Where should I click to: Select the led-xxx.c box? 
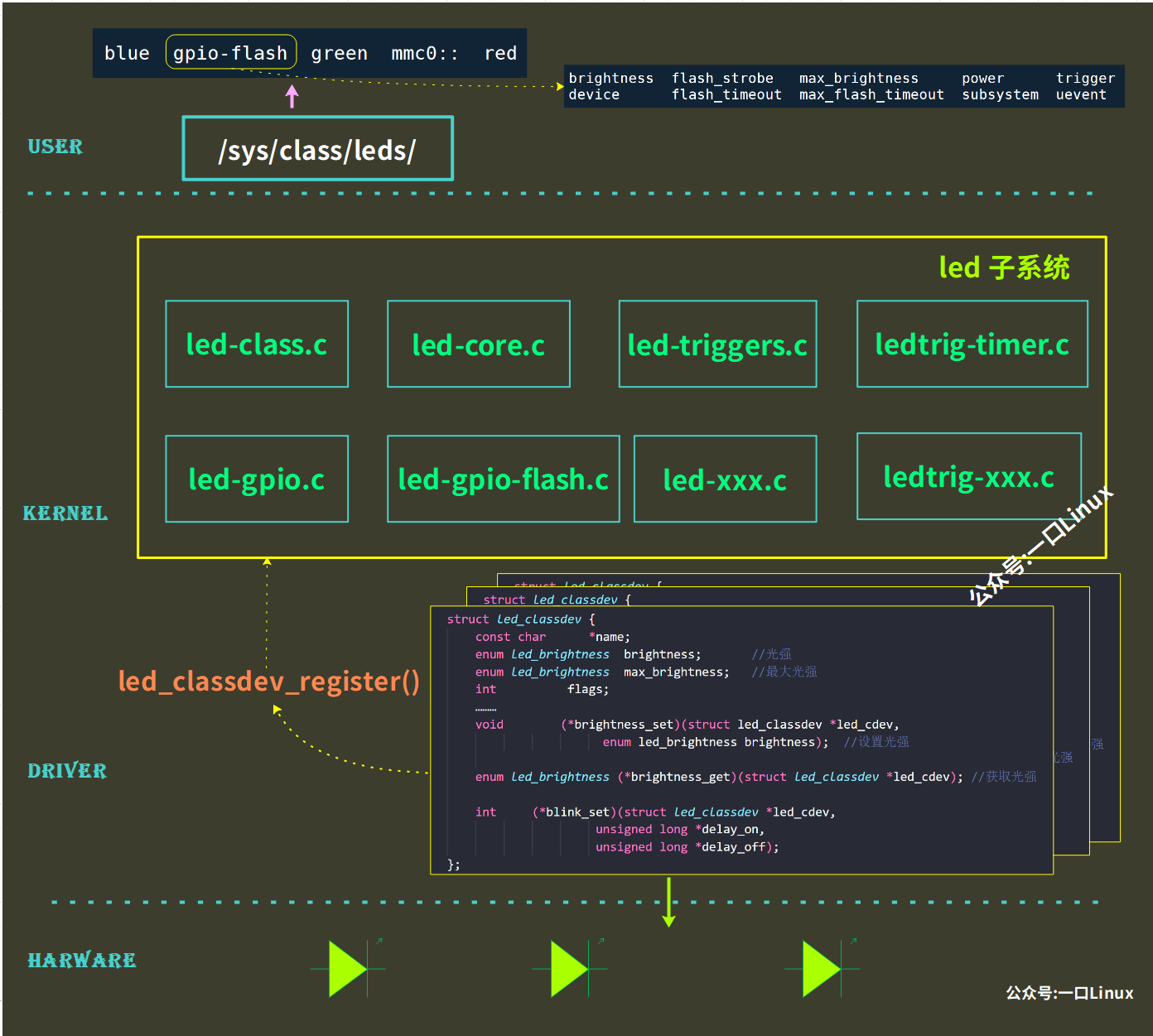click(x=726, y=479)
